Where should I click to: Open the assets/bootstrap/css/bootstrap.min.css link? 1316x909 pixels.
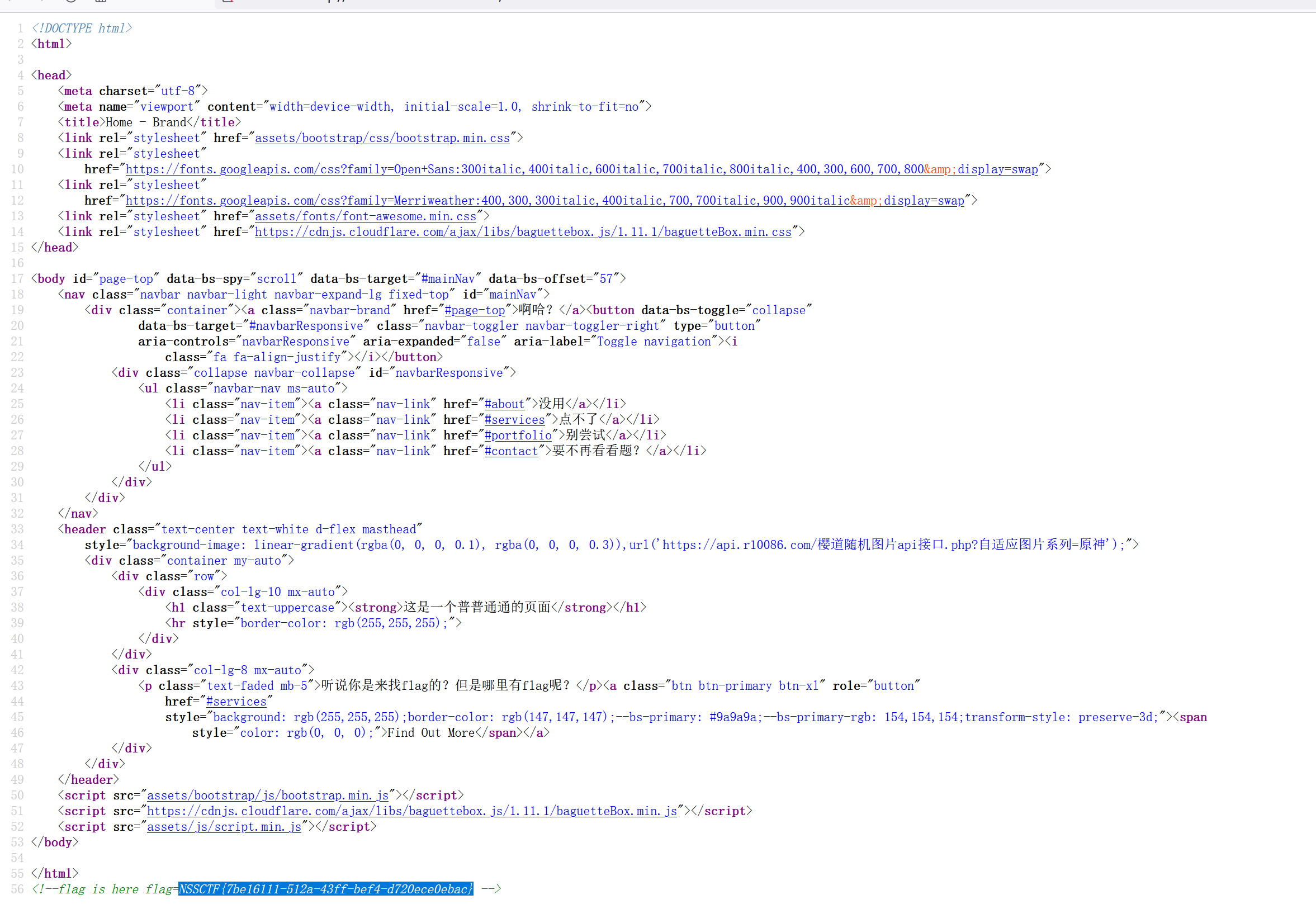coord(382,138)
